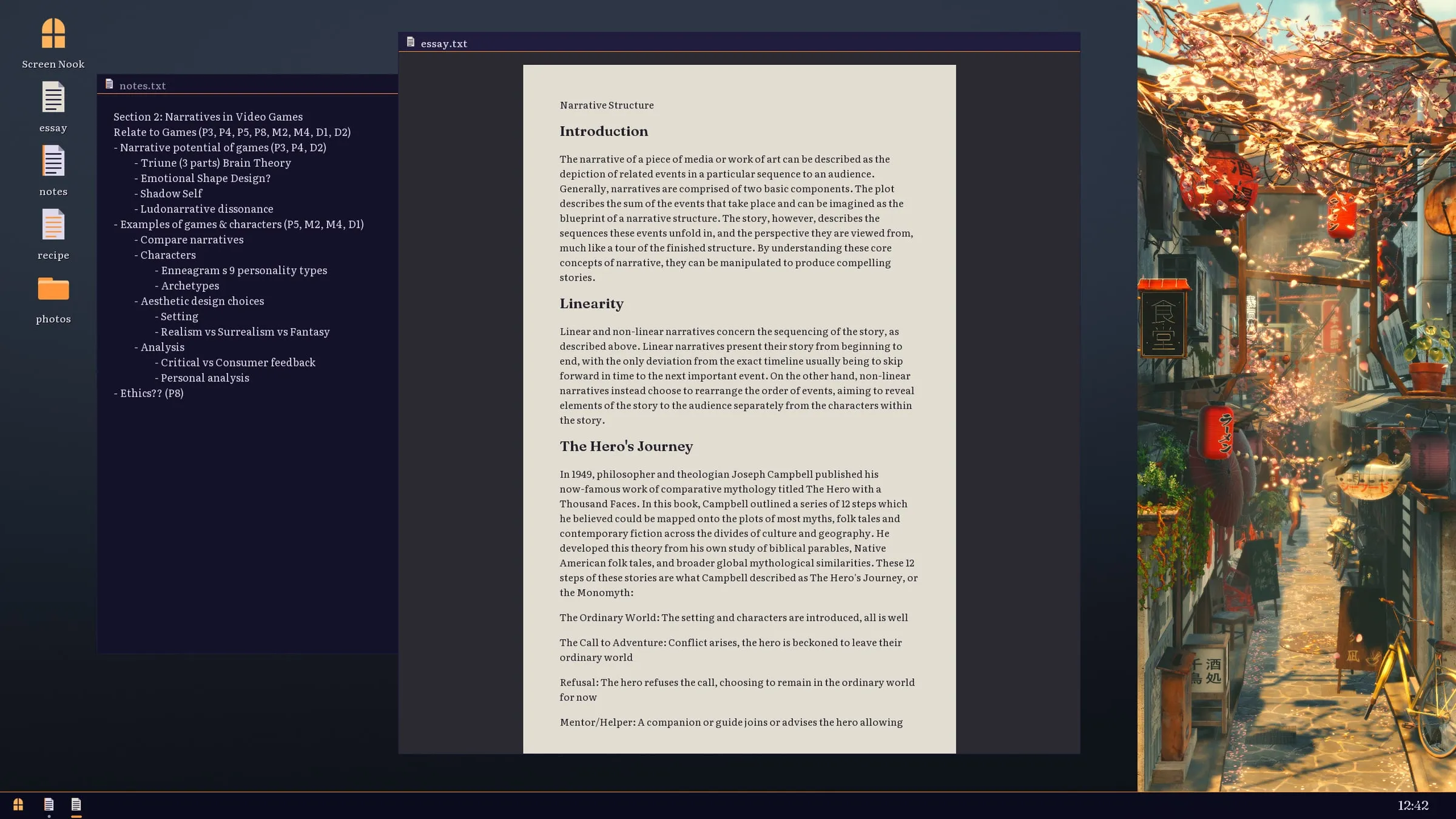
Task: Click the notes.txt window title
Action: click(x=143, y=86)
